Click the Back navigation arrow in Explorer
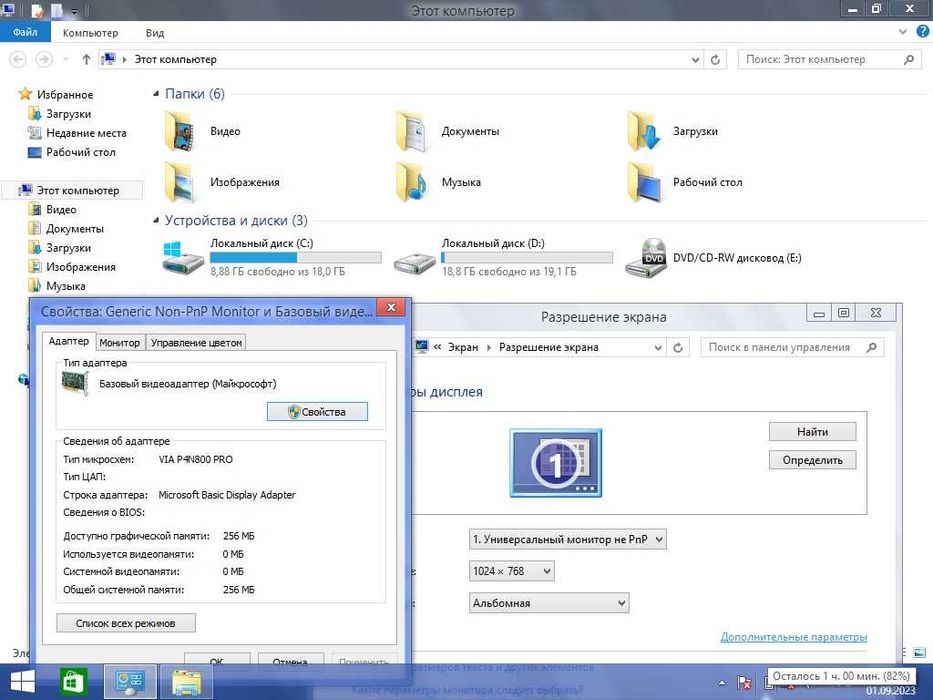This screenshot has height=700, width=933. (x=18, y=60)
